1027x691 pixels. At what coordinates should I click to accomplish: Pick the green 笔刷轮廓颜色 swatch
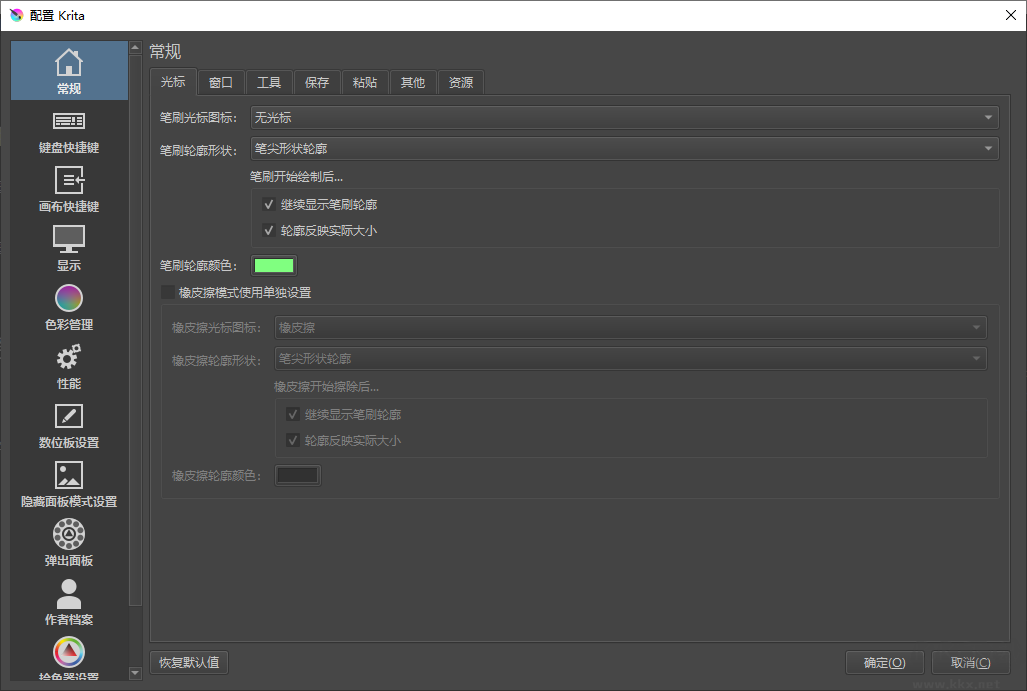pos(274,265)
